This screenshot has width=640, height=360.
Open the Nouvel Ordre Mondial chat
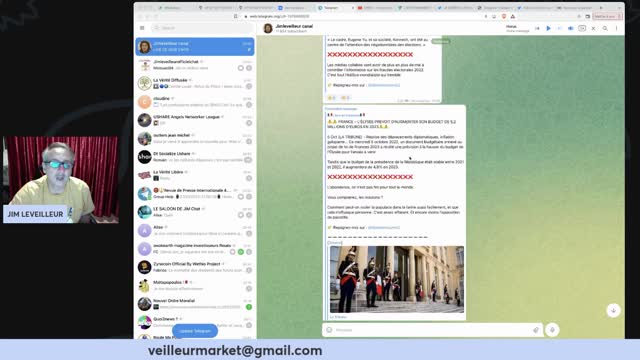195,304
